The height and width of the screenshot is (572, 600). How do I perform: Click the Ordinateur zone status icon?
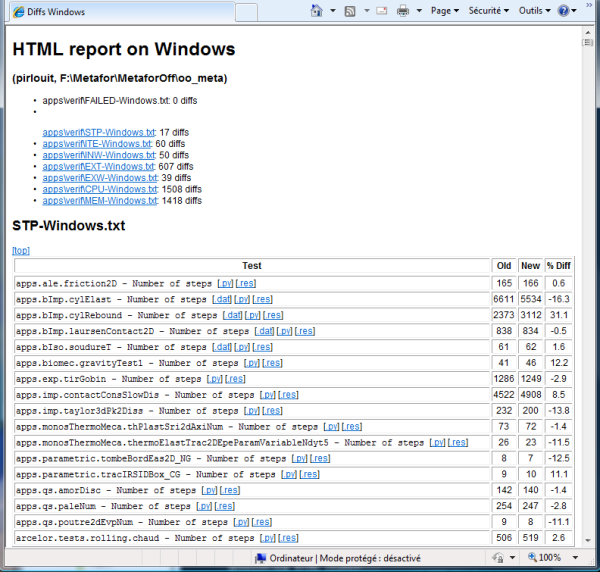(x=261, y=558)
